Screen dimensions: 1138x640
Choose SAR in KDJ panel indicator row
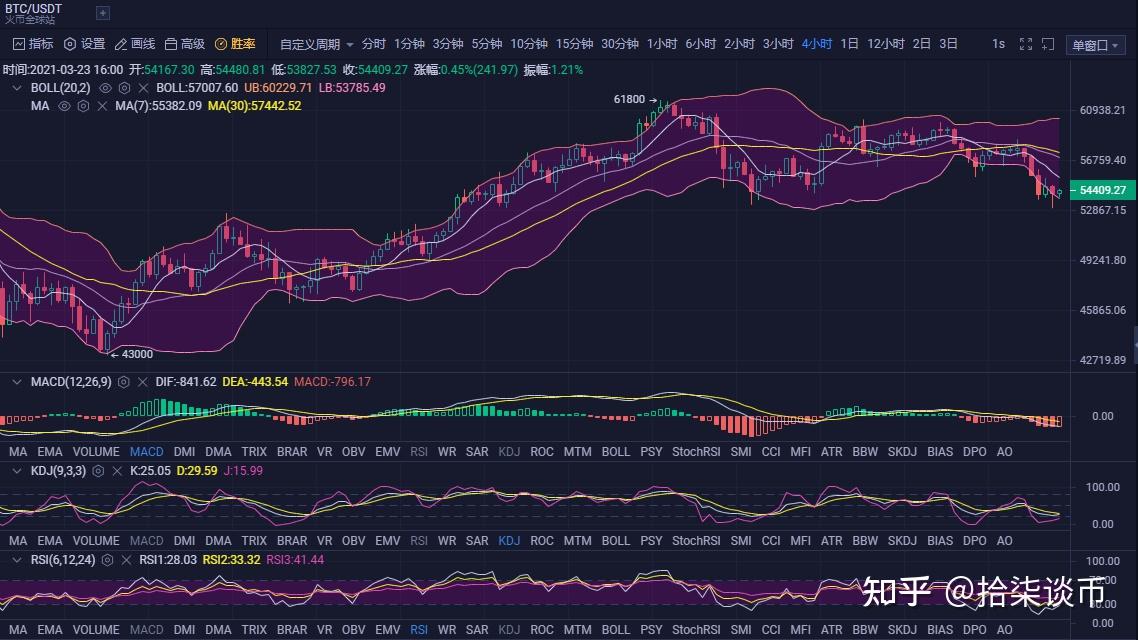pos(477,541)
